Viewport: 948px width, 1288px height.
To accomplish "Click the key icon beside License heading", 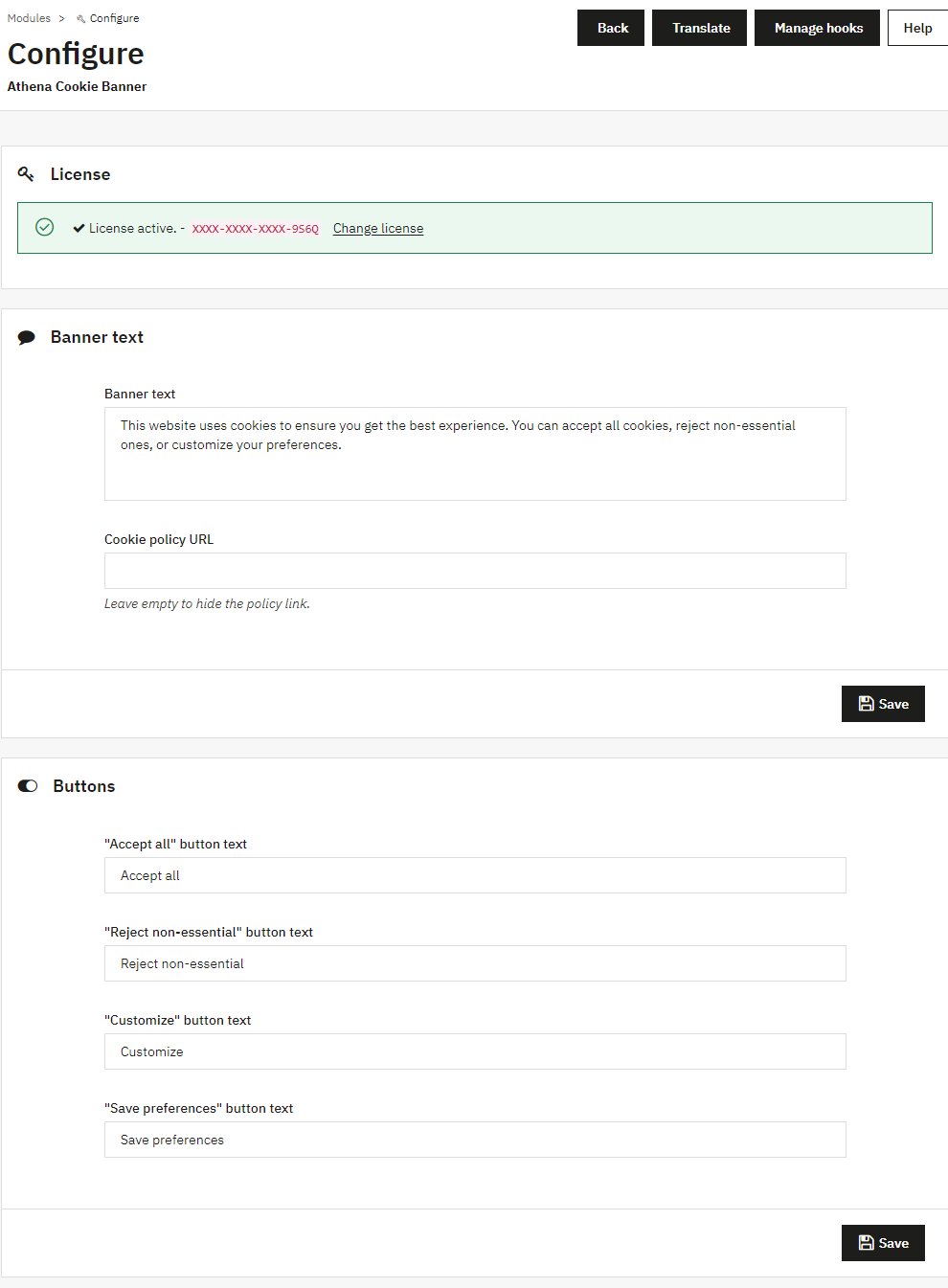I will [x=27, y=174].
